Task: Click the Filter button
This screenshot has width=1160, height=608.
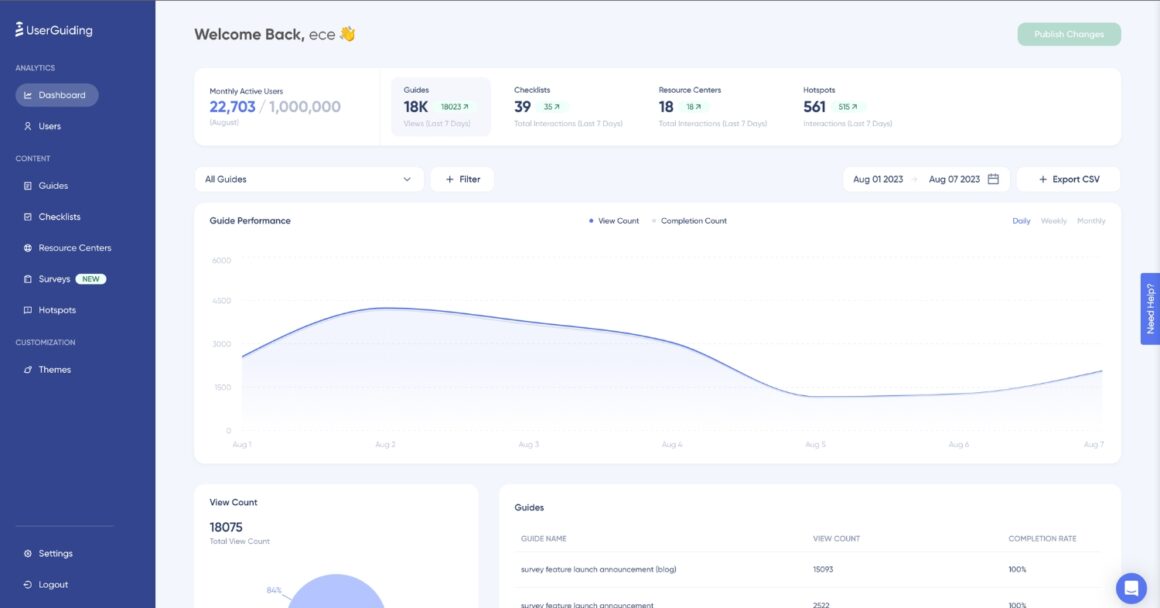Action: (462, 179)
